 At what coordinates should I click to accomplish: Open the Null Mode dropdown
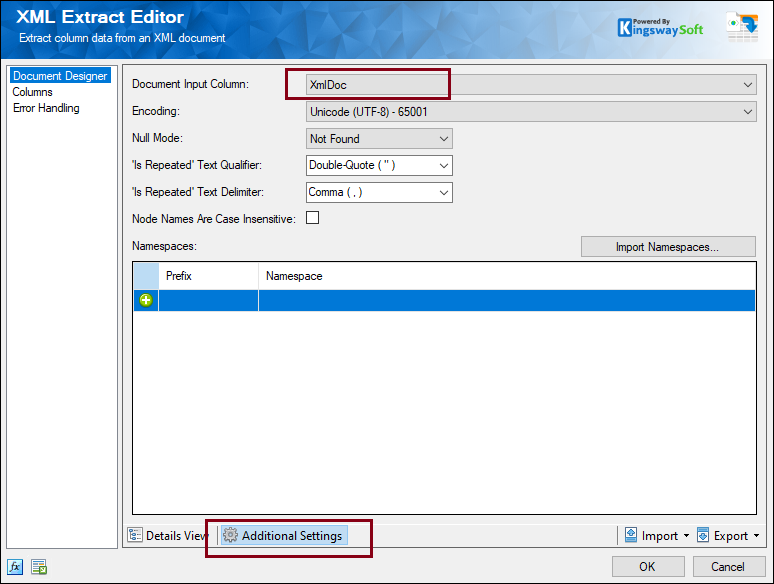coord(444,139)
